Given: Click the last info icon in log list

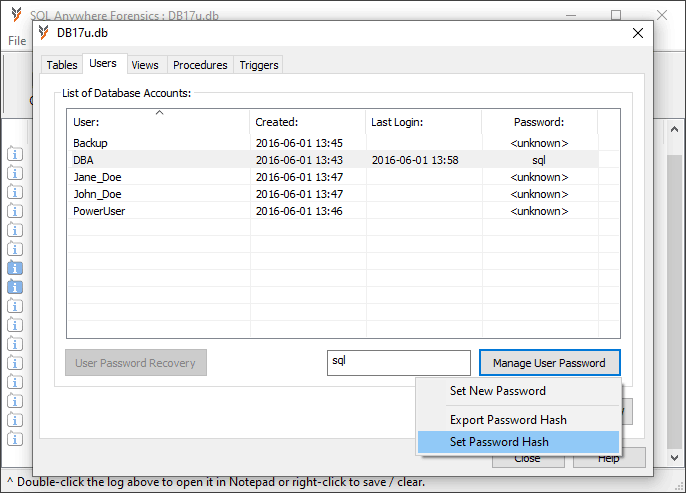Looking at the screenshot, I should click(15, 439).
